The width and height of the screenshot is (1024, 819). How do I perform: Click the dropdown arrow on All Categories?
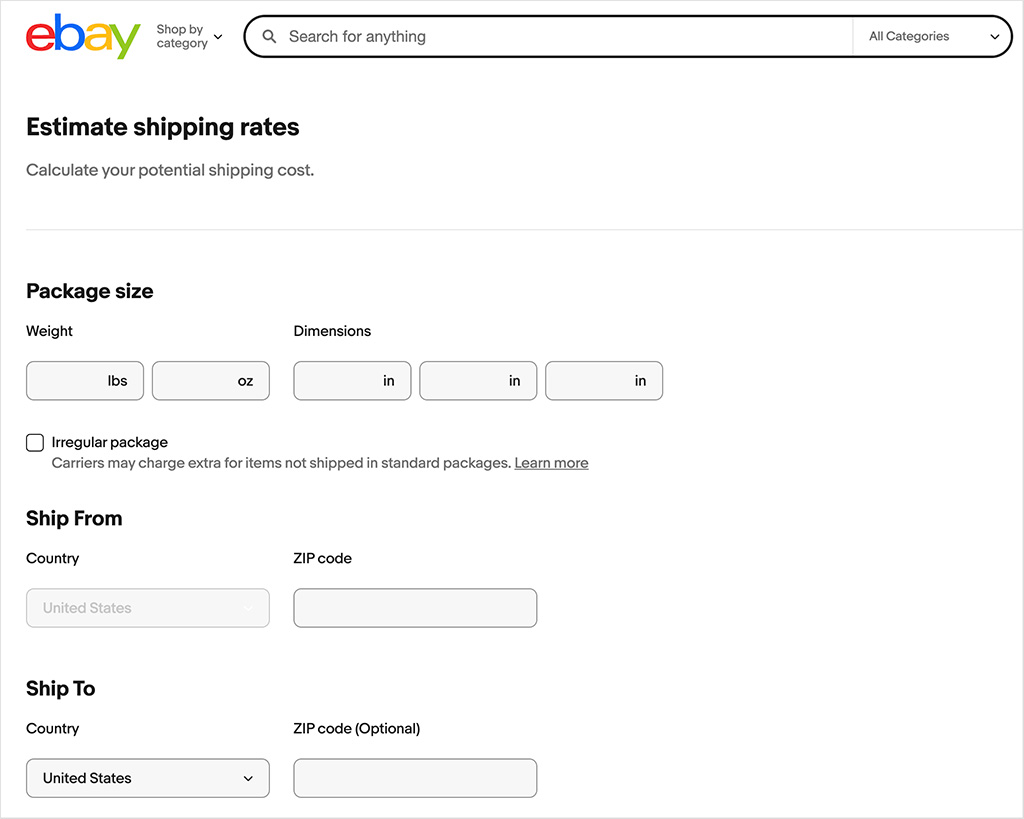click(x=995, y=36)
